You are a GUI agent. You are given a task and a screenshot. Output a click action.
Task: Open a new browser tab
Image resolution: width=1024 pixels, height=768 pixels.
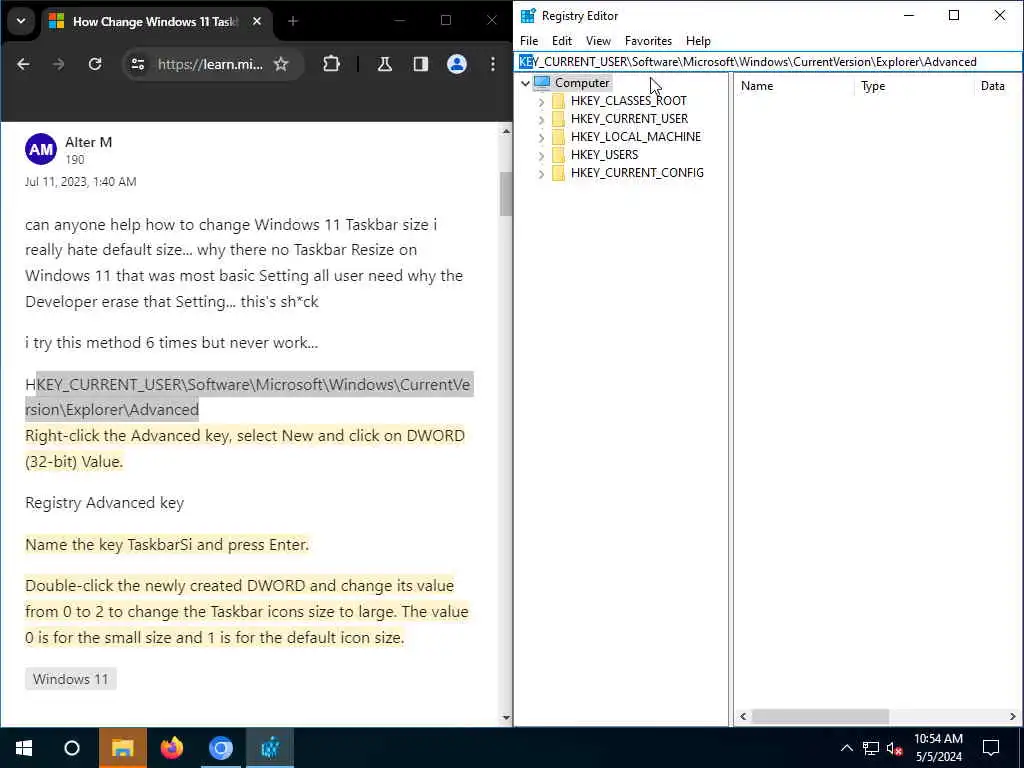pyautogui.click(x=293, y=21)
